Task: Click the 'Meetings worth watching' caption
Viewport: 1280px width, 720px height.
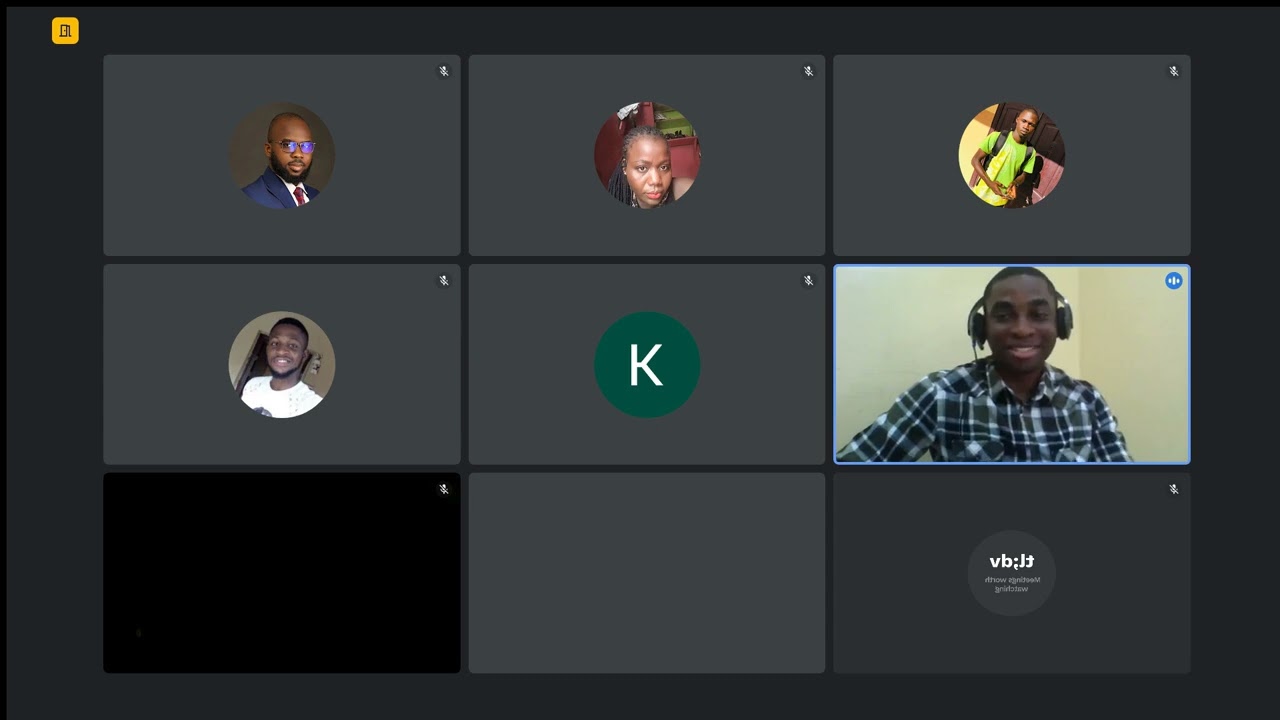Action: click(1012, 584)
